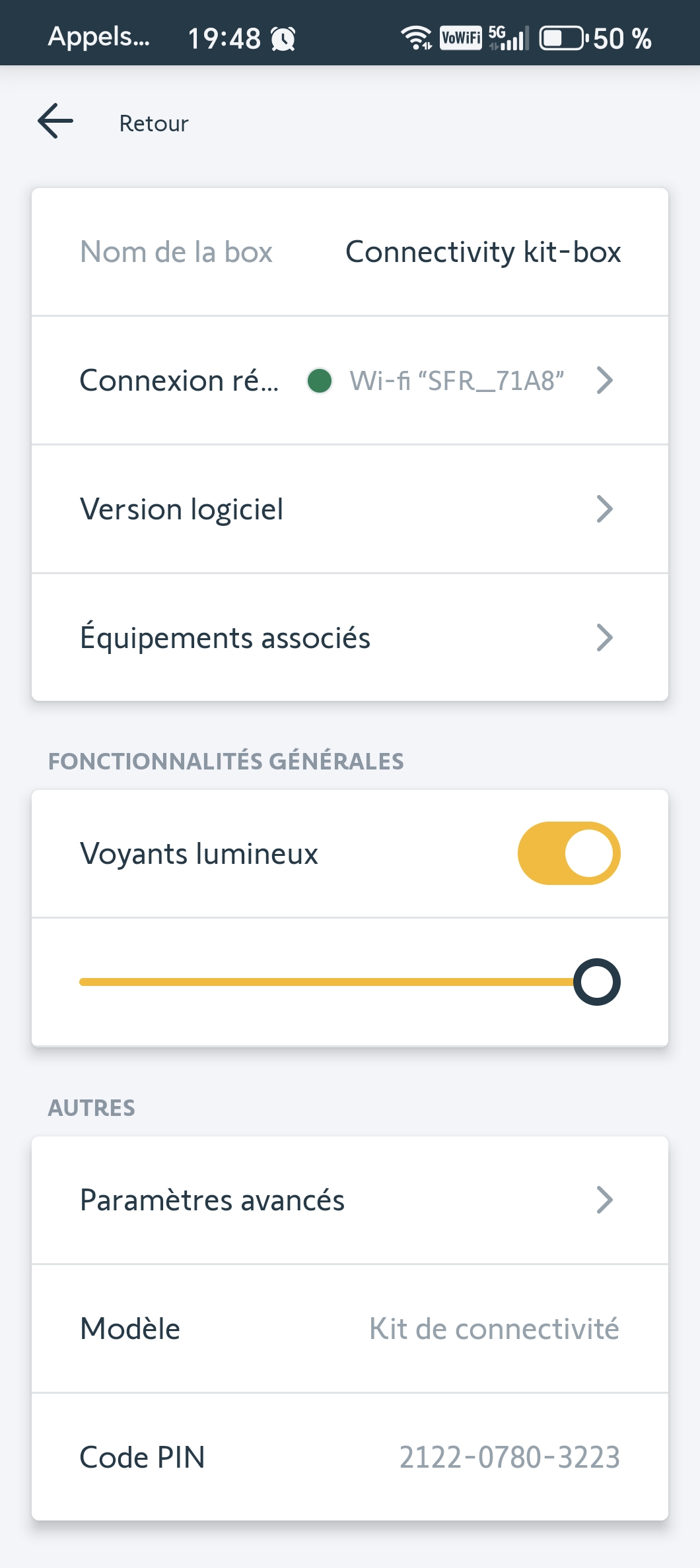700x1568 pixels.
Task: Tap the 5G signal strength icon
Action: point(508,38)
